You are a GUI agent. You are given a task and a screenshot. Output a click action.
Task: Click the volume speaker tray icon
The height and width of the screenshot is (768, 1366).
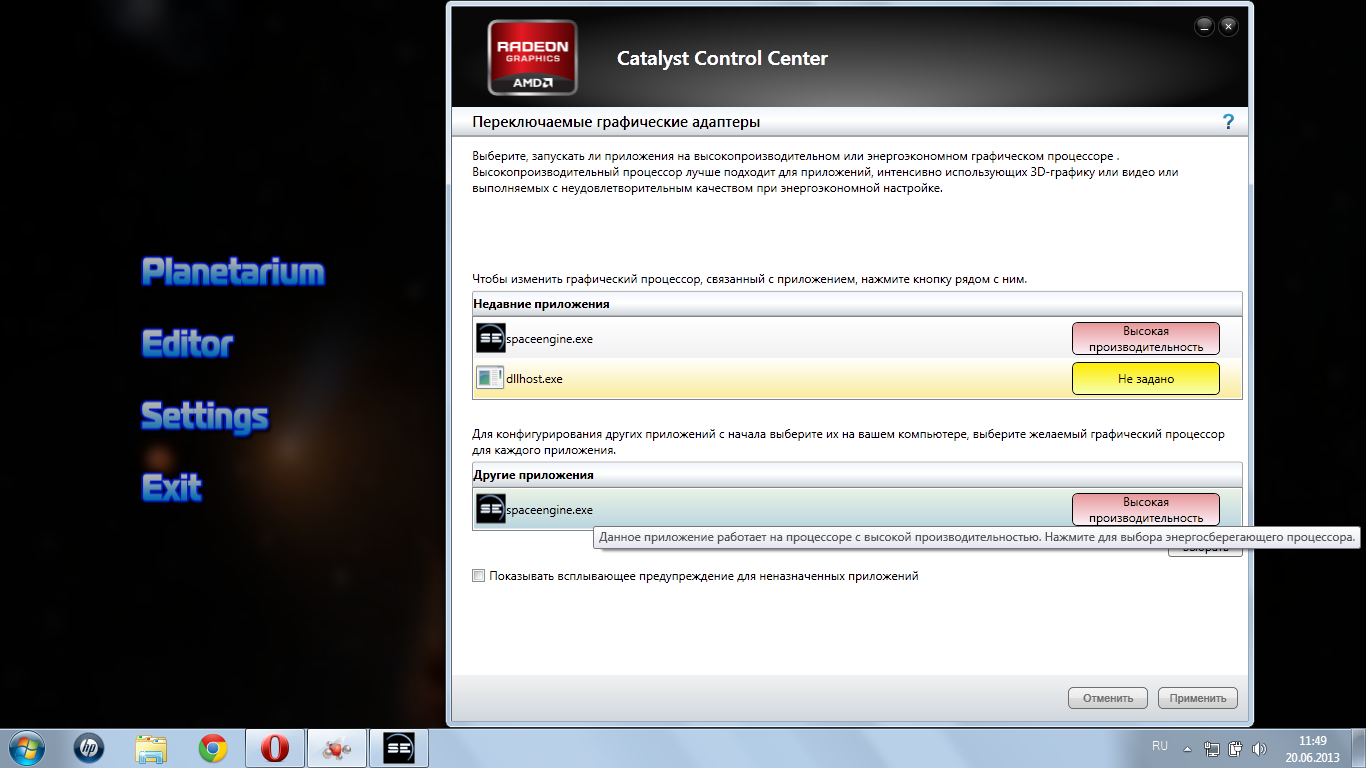point(1259,748)
